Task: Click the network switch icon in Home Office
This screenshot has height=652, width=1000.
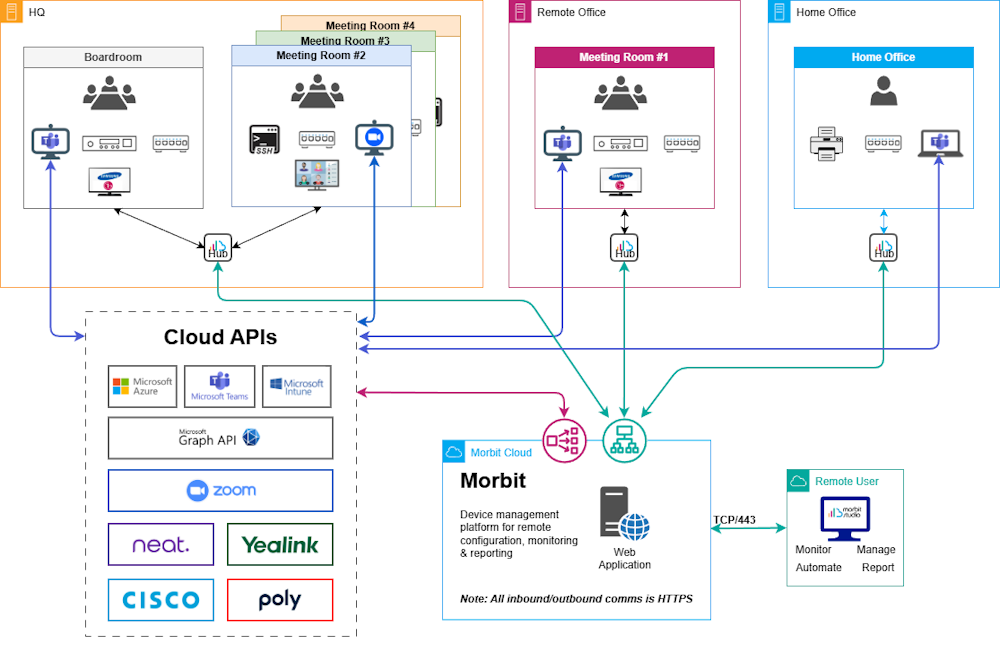Action: tap(883, 143)
